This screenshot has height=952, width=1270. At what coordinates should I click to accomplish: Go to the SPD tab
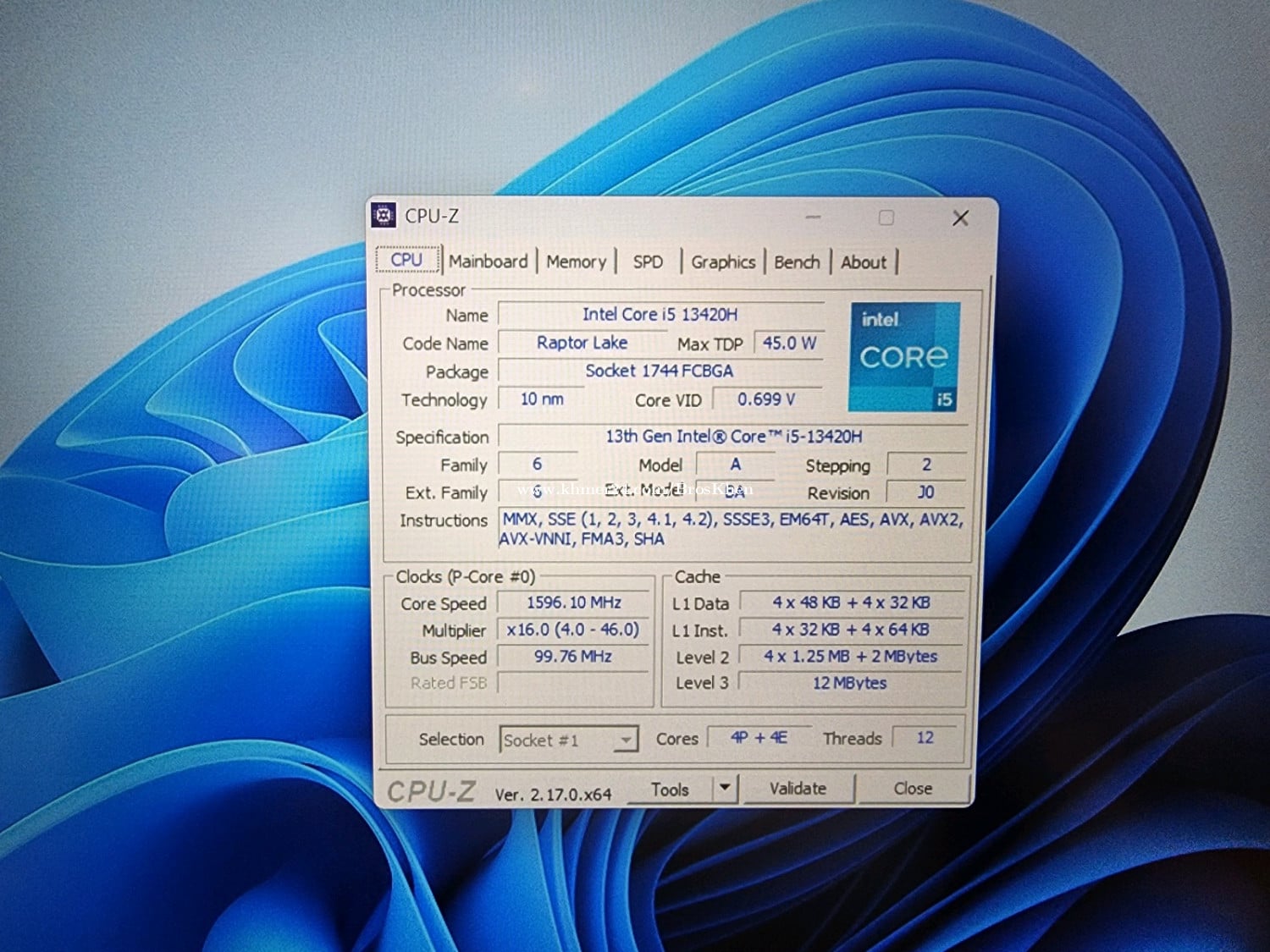coord(648,262)
